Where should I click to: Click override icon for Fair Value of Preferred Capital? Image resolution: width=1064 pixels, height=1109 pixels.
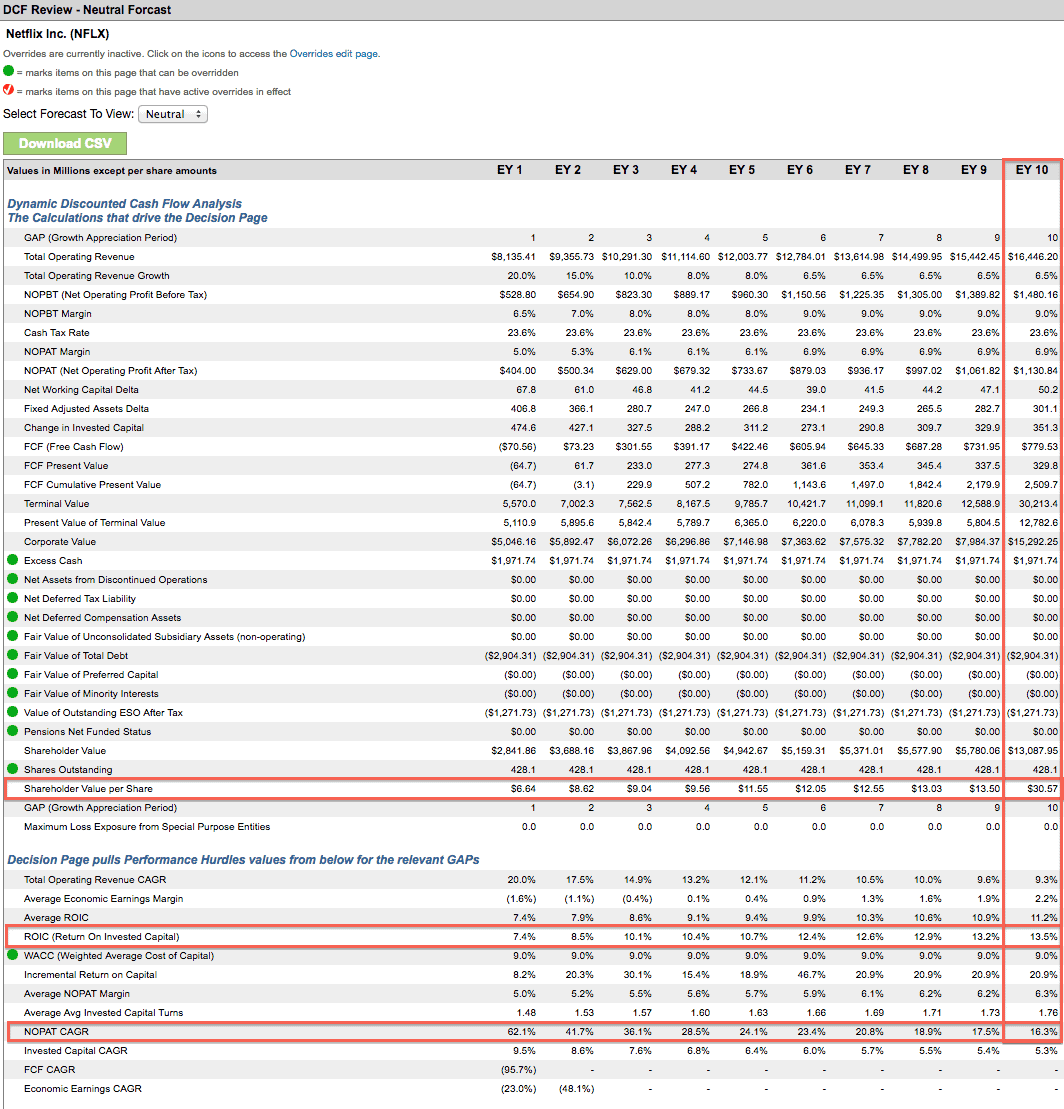point(12,674)
